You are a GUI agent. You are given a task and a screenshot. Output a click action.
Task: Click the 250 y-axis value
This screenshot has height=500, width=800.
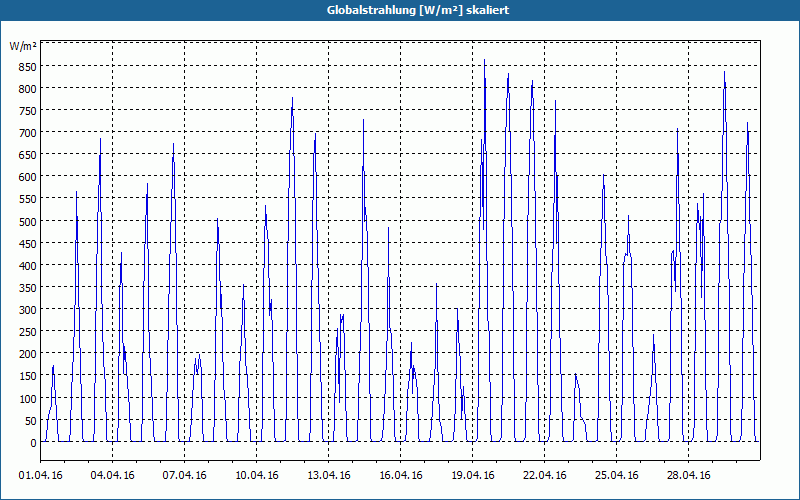tap(29, 333)
